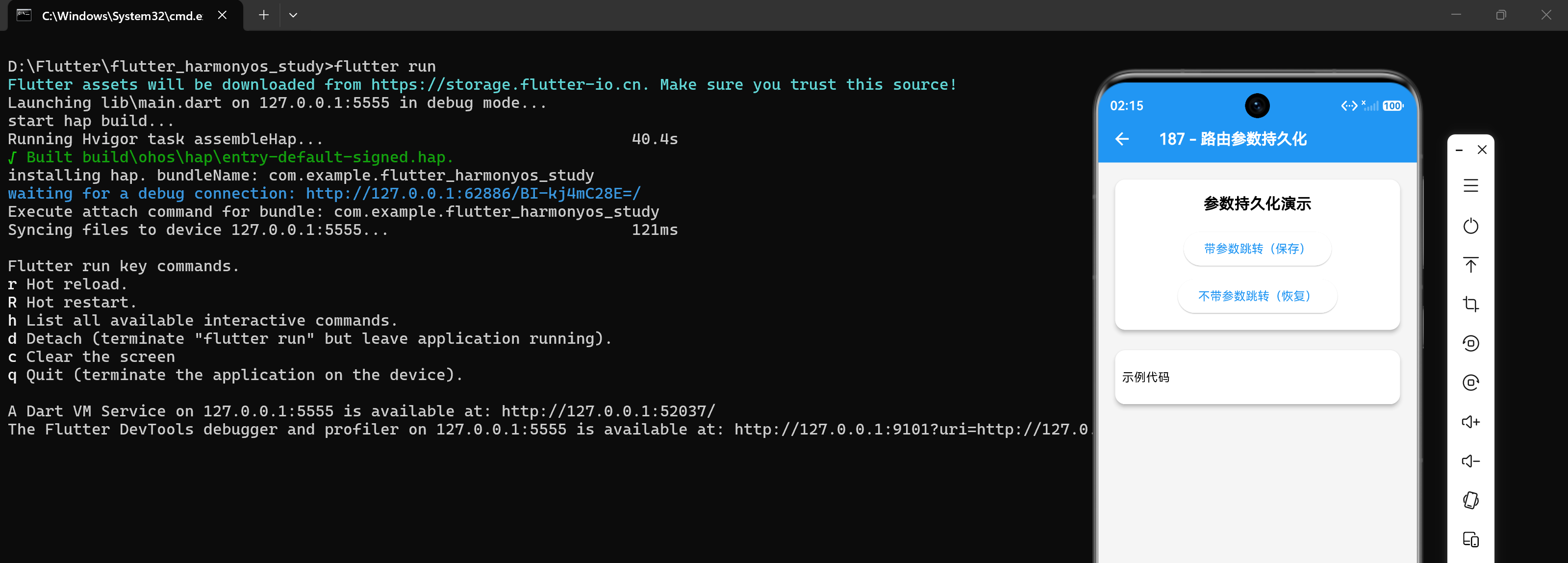Tap the 不带参数跳转（恢复）button
The image size is (1568, 563).
1257,296
